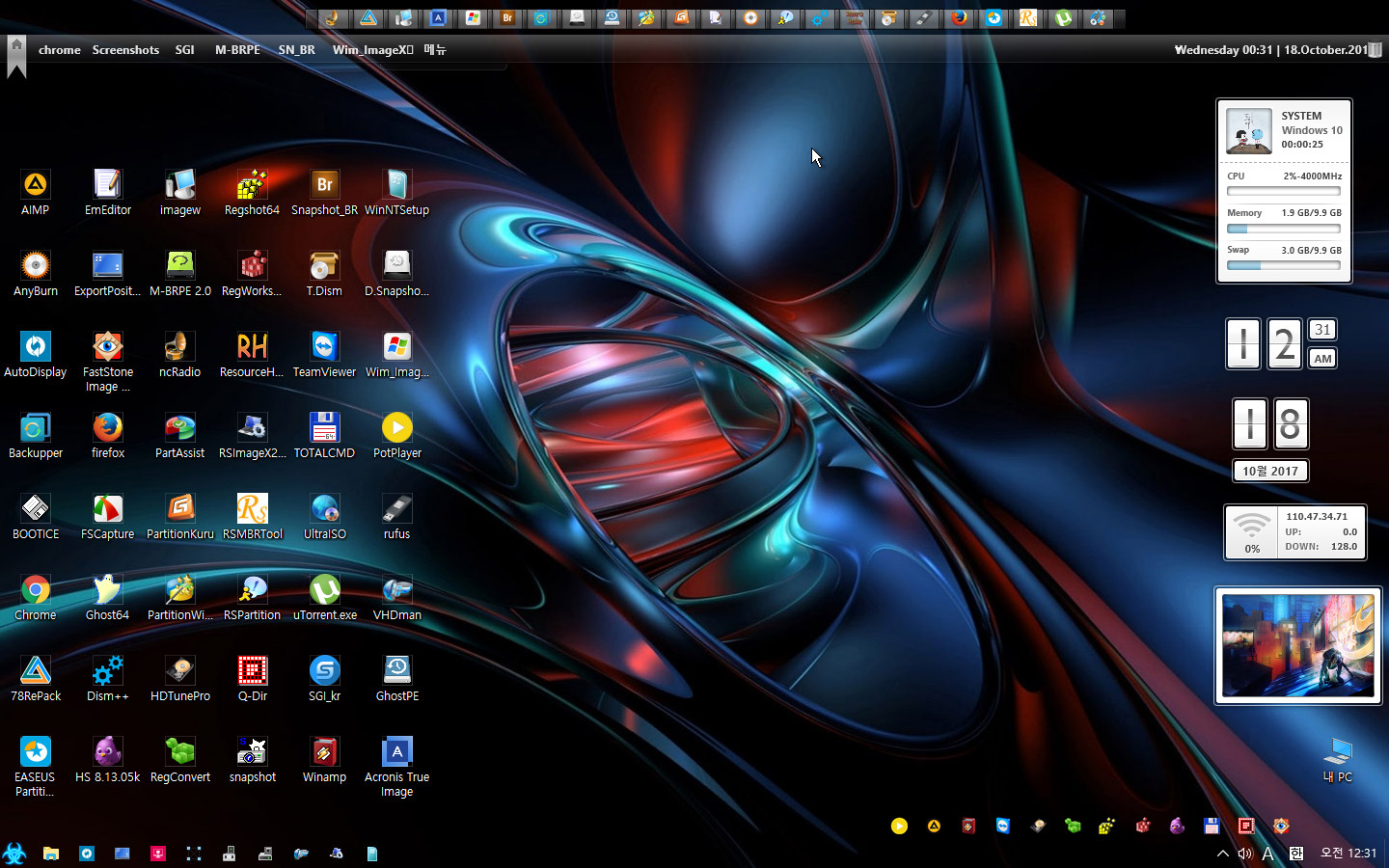Open the taskbar clock showing 오전 12:31

(x=1348, y=854)
